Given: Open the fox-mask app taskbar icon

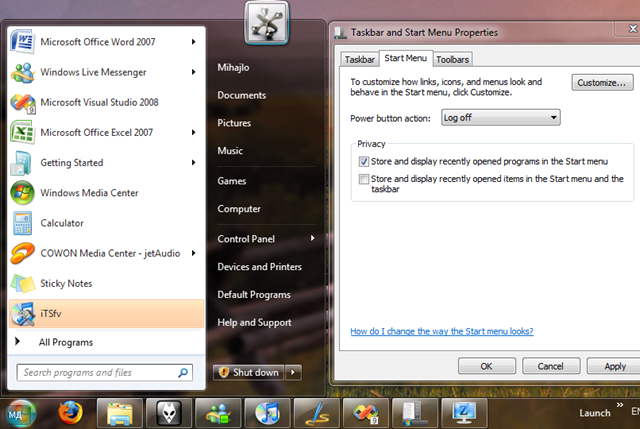Looking at the screenshot, I should coord(169,413).
